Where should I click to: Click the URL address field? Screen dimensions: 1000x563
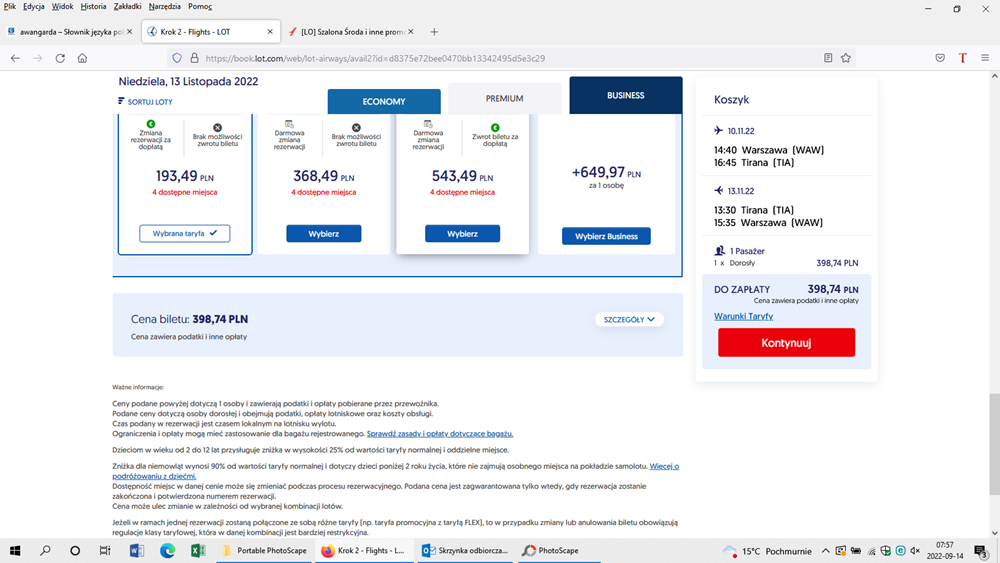[510, 58]
